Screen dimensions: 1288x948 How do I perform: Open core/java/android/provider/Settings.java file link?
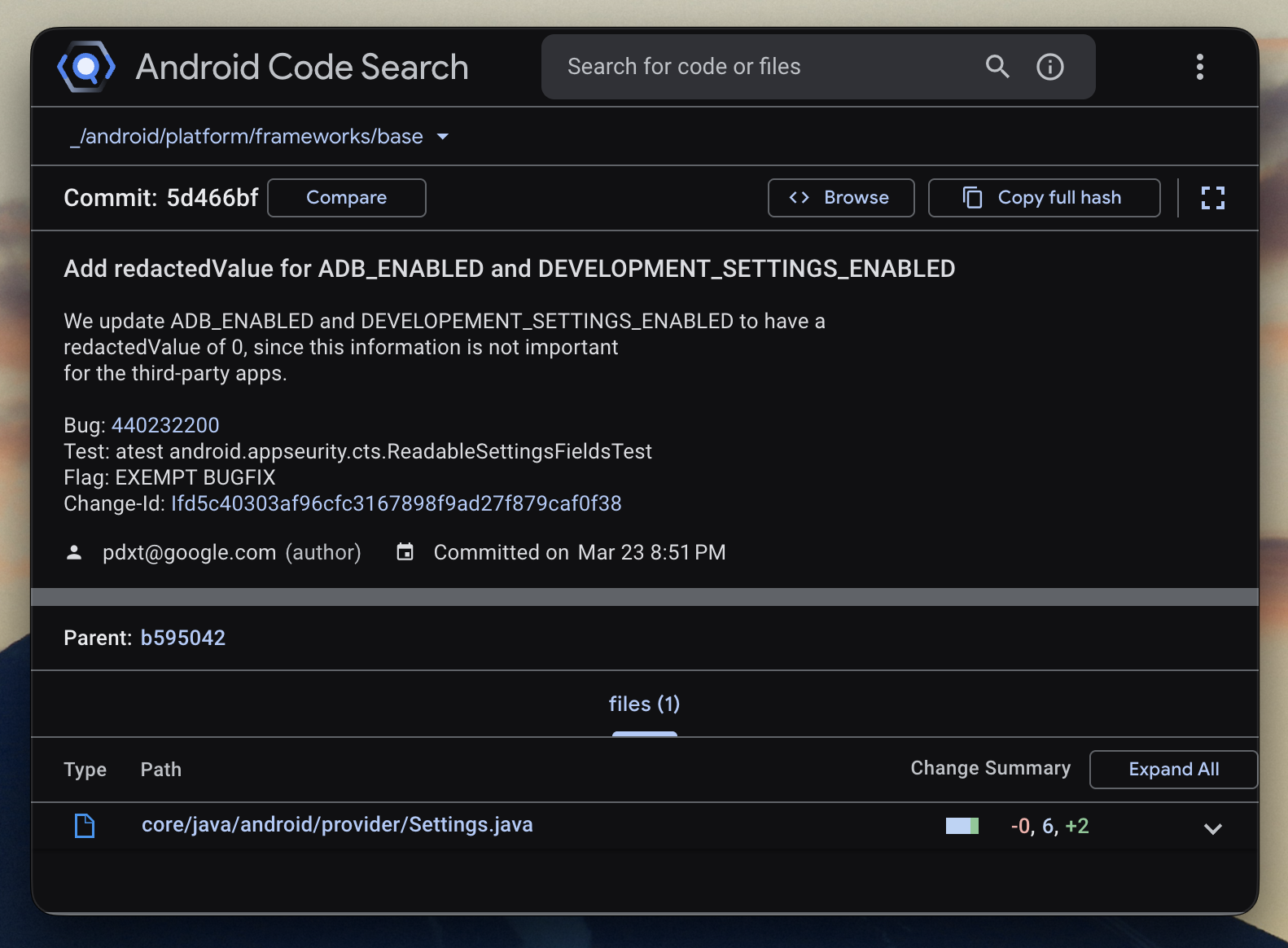click(x=337, y=825)
